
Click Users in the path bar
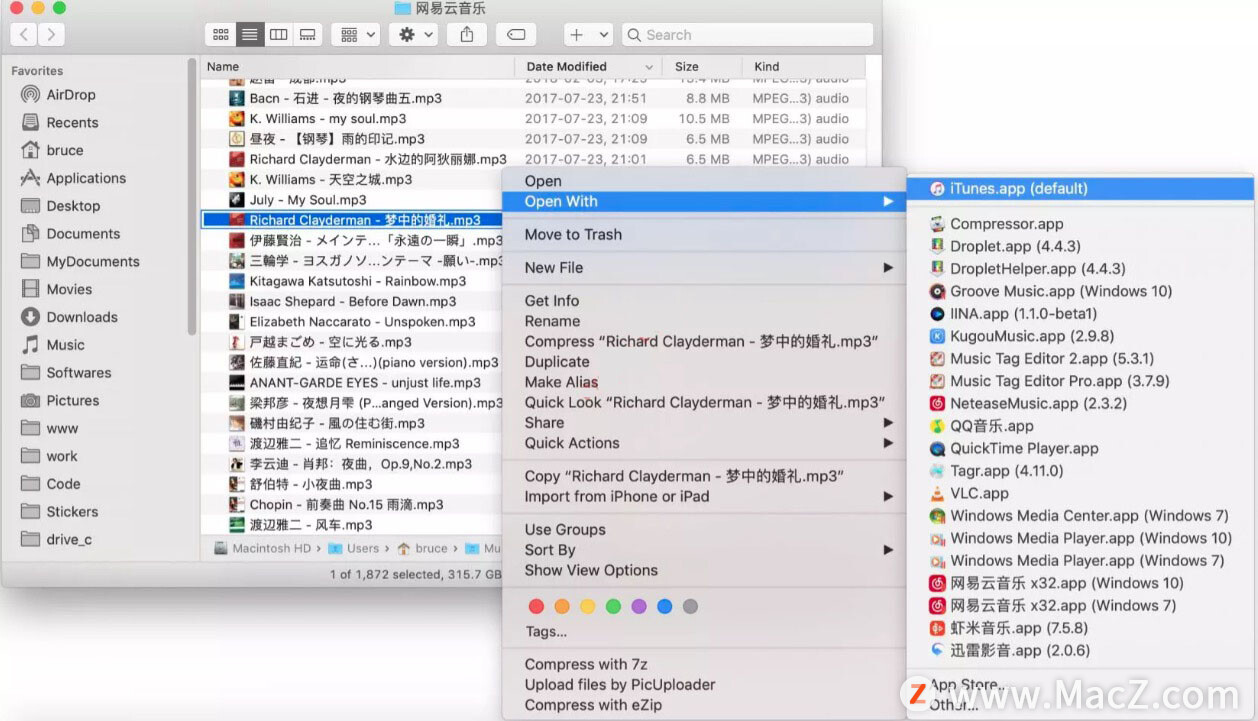[x=355, y=548]
